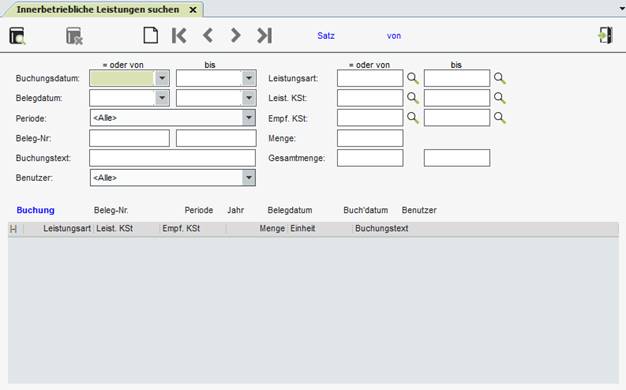Click the Buchung heading link
The width and height of the screenshot is (626, 390).
[36, 210]
